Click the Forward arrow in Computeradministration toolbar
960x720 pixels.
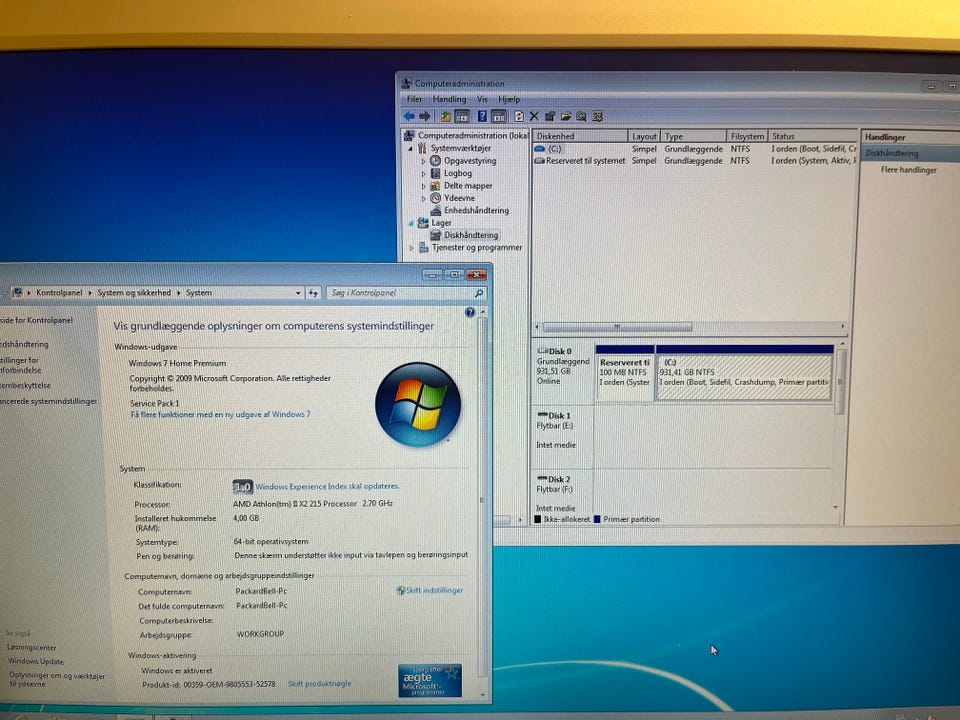click(425, 116)
